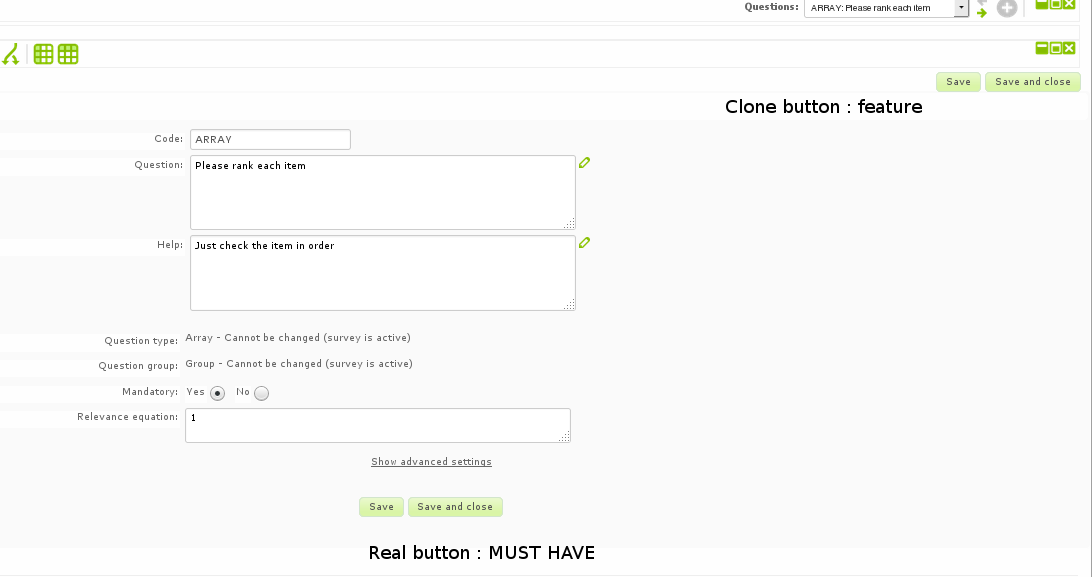
Task: Click the 'Code:' label
Action: [x=169, y=139]
